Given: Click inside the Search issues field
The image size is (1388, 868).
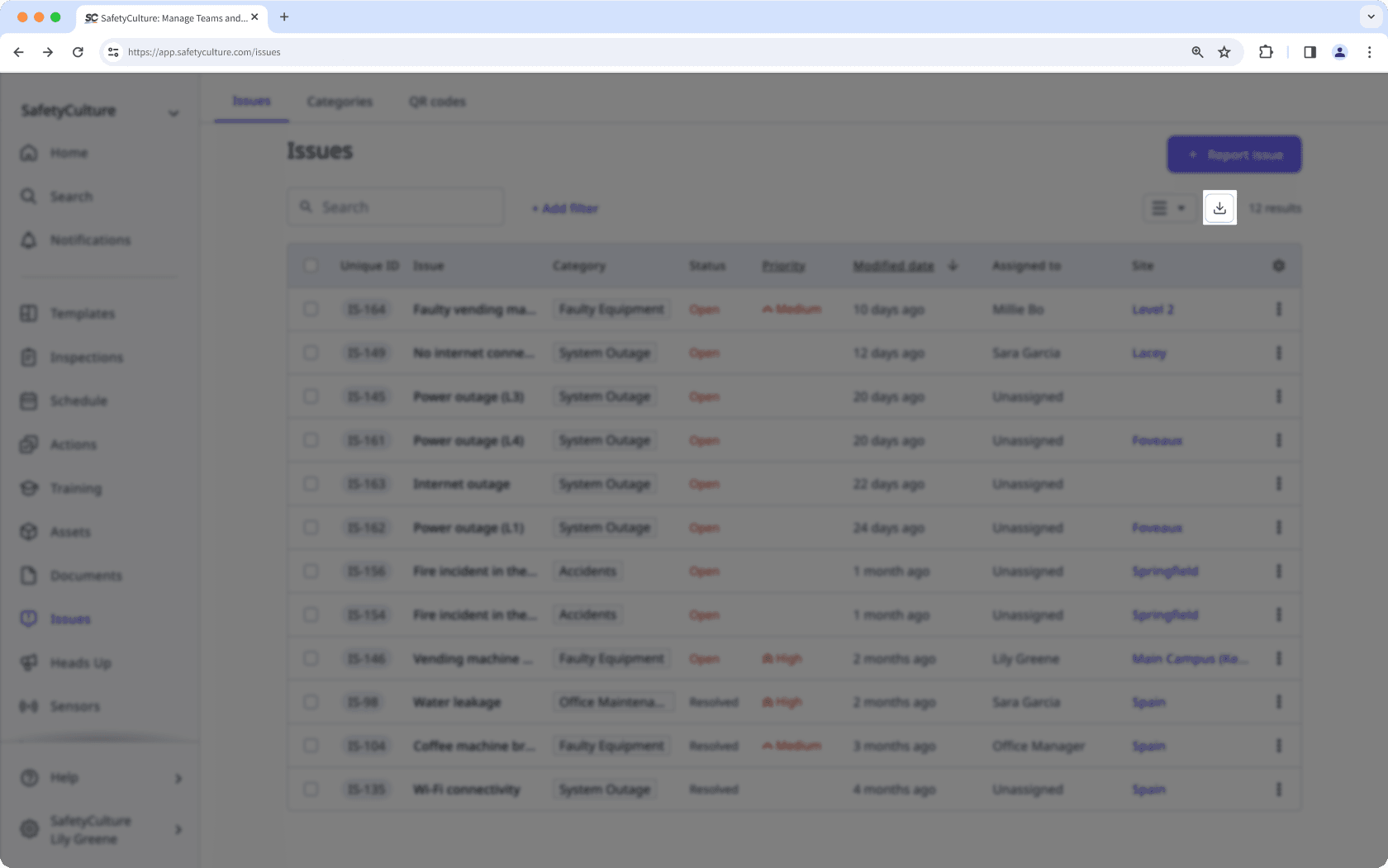Looking at the screenshot, I should pyautogui.click(x=395, y=206).
